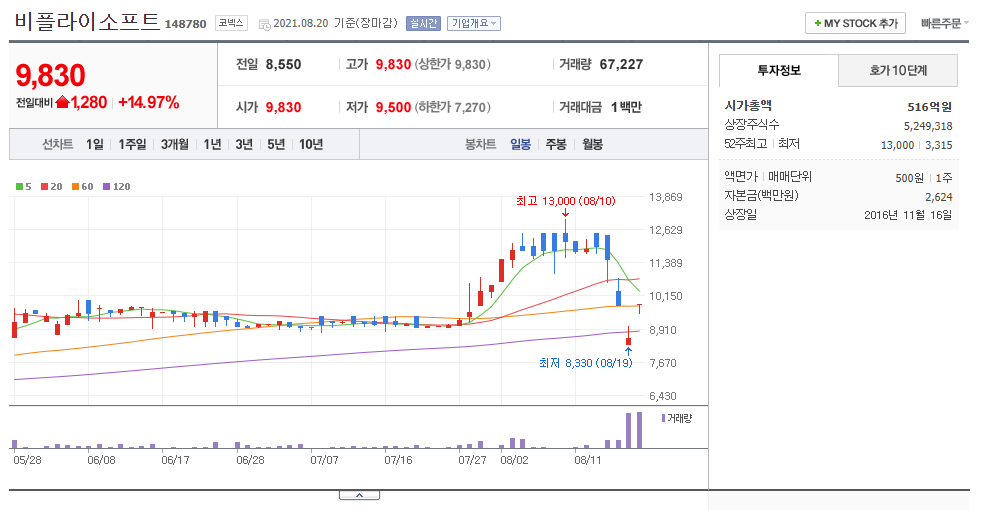
Task: Click the green 5-day moving average legend
Action: point(24,186)
